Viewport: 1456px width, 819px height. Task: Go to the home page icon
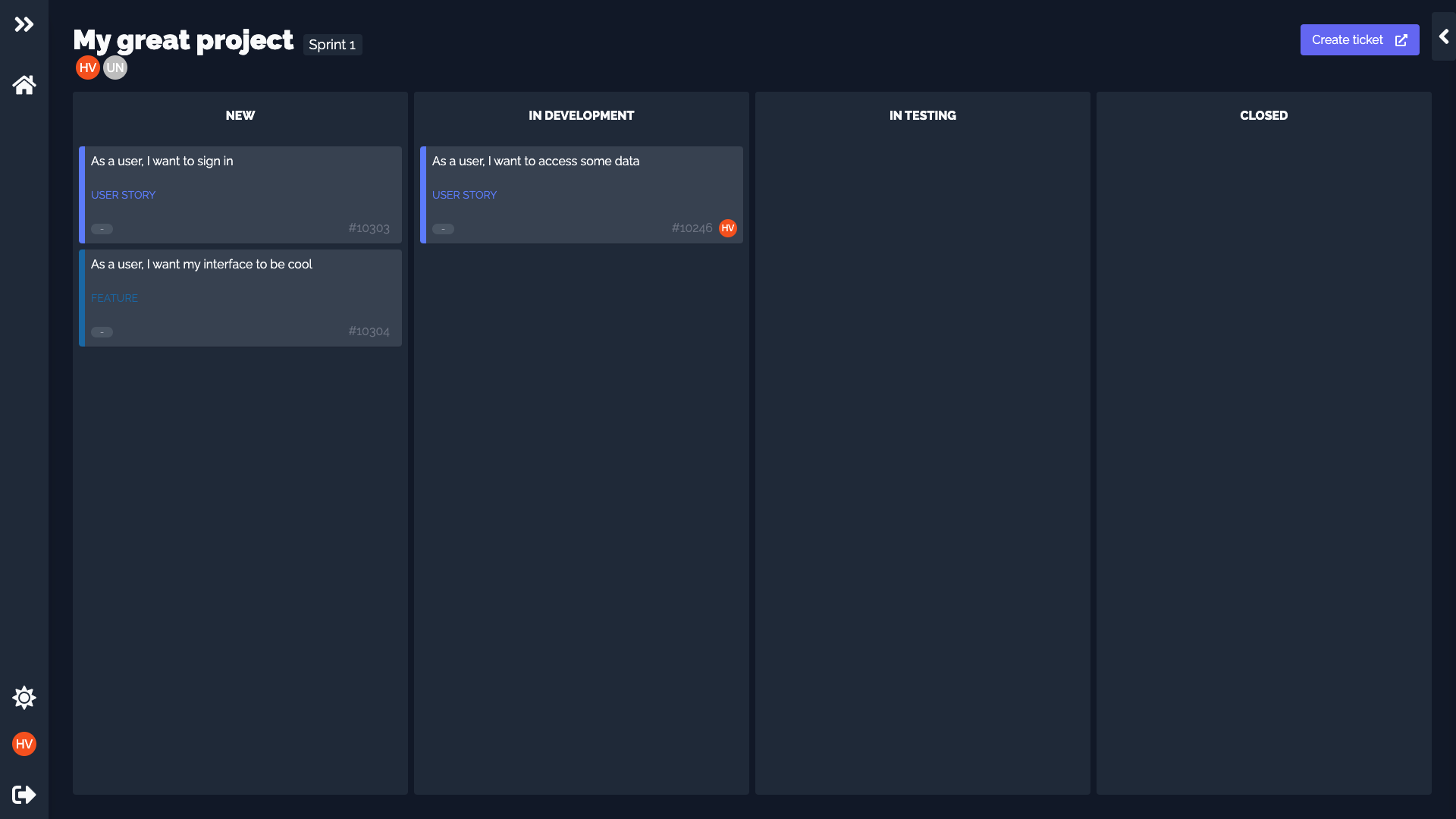click(24, 85)
